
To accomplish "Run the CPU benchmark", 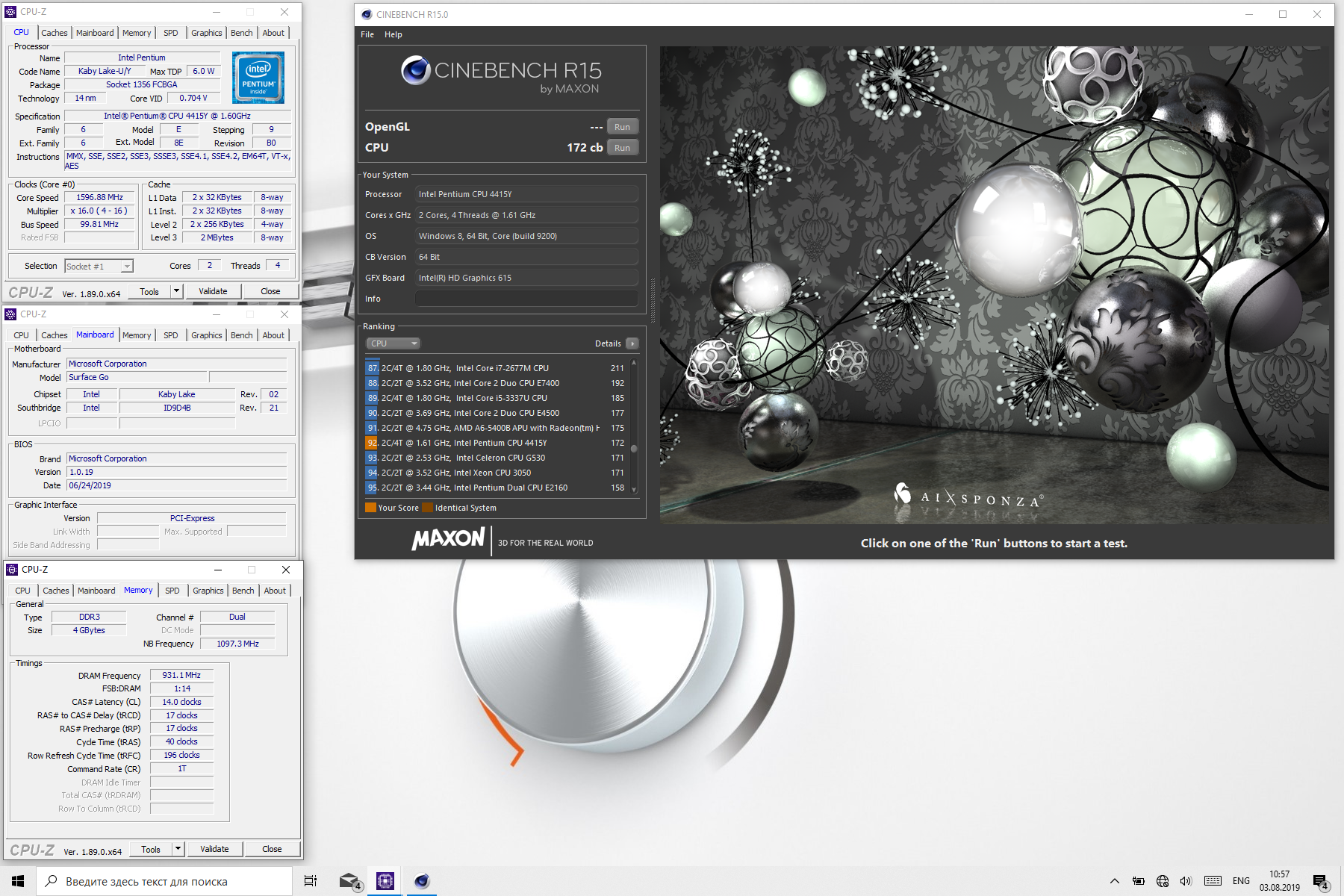I will pyautogui.click(x=623, y=148).
